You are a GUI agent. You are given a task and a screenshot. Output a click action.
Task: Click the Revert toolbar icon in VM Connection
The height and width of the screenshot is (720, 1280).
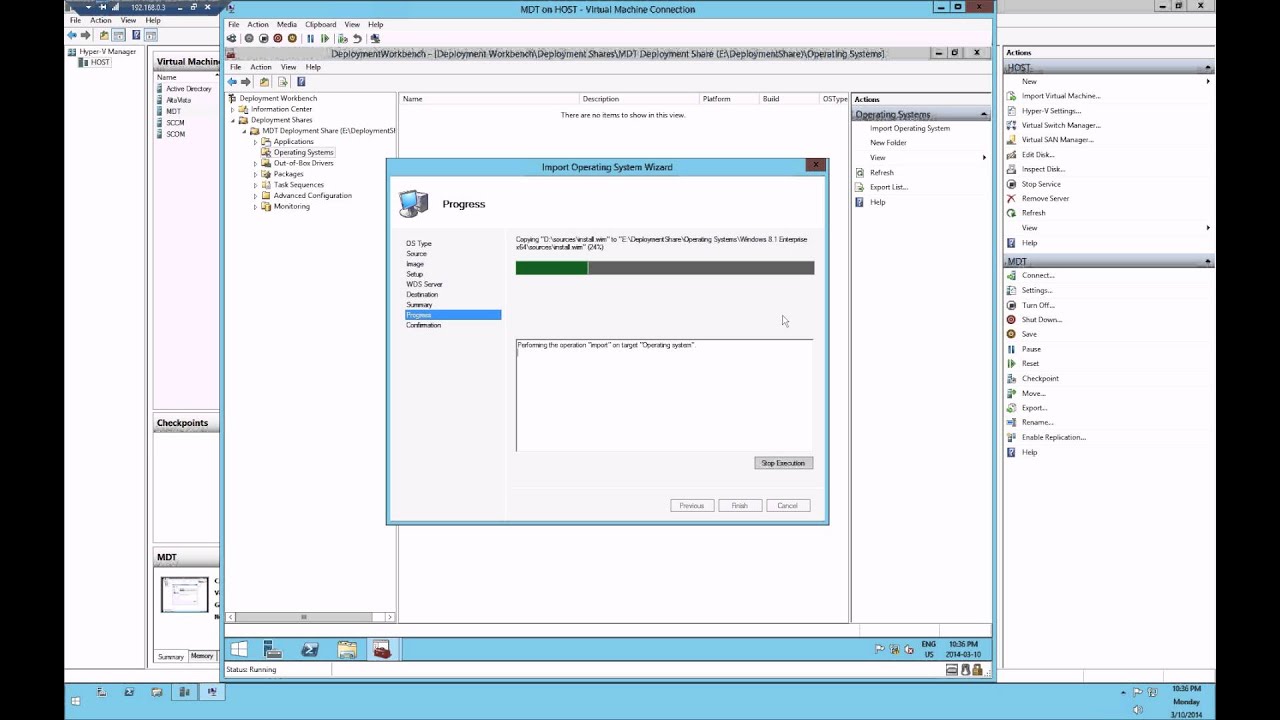pos(357,38)
